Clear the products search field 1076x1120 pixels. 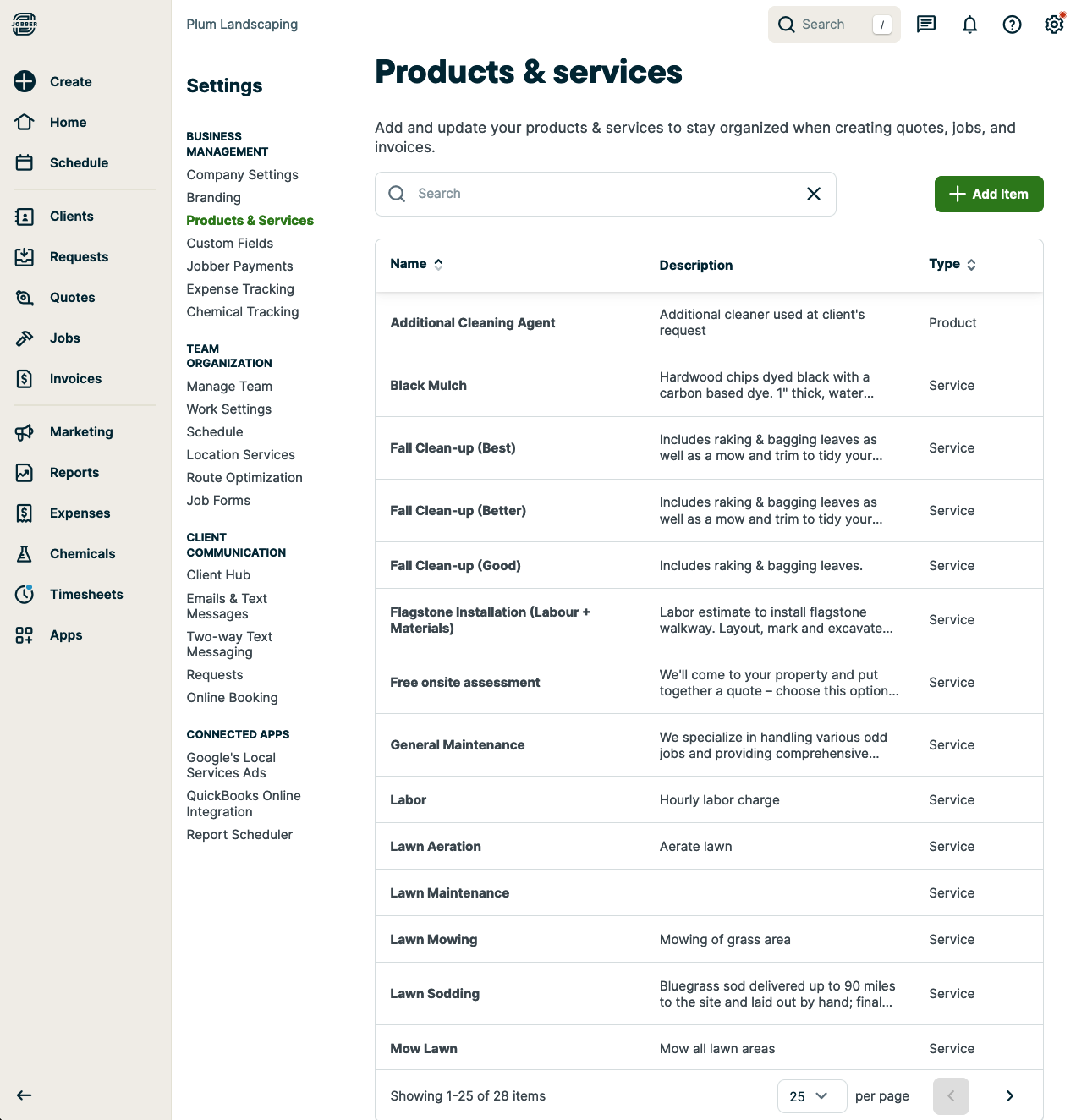click(814, 194)
